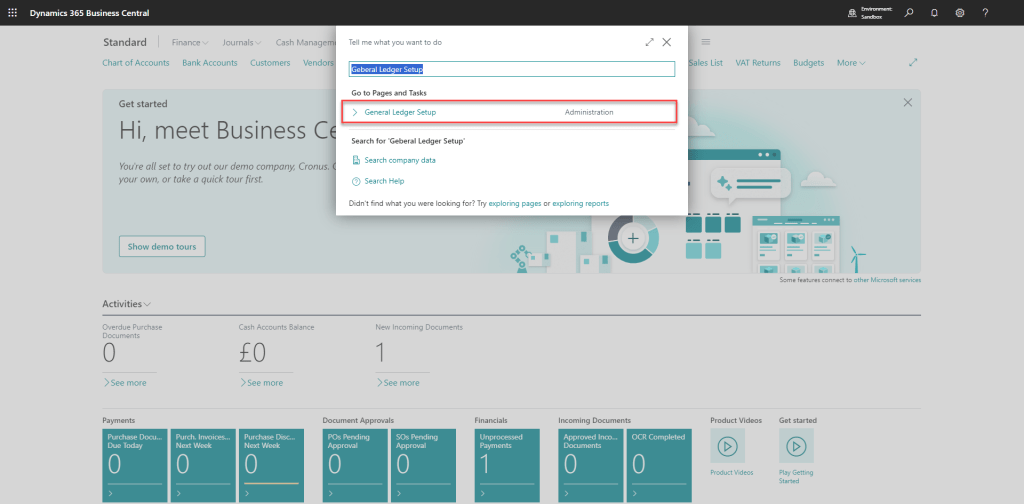Open notifications bell icon
This screenshot has height=504, width=1024.
click(934, 12)
